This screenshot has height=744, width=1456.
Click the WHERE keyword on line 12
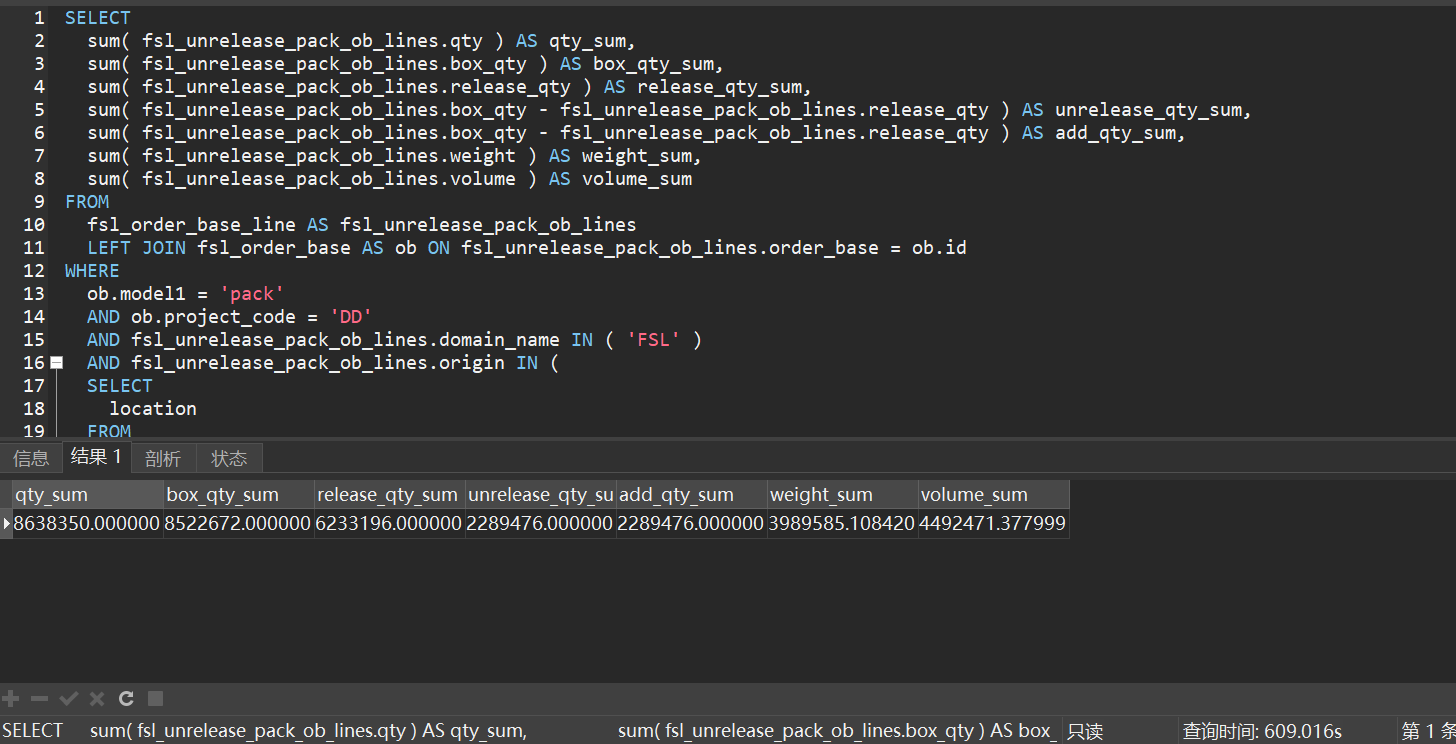(x=92, y=271)
